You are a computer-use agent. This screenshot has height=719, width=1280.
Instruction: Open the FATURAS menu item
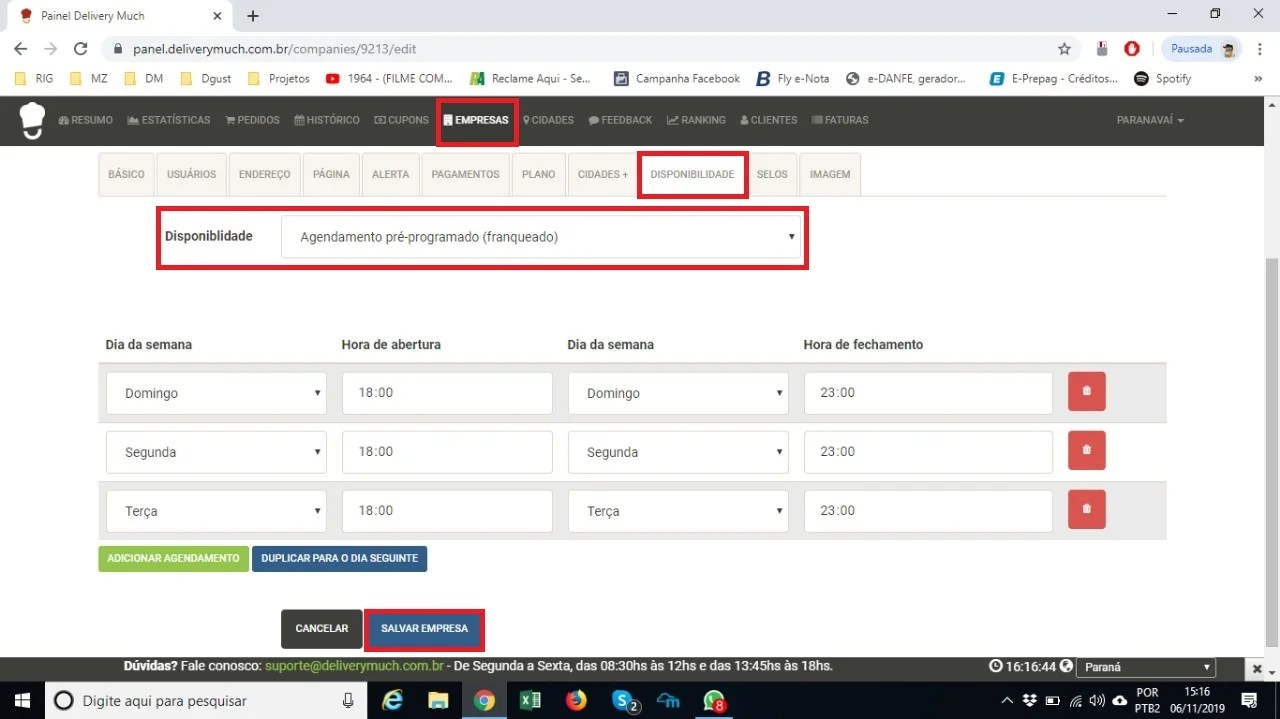coord(840,120)
